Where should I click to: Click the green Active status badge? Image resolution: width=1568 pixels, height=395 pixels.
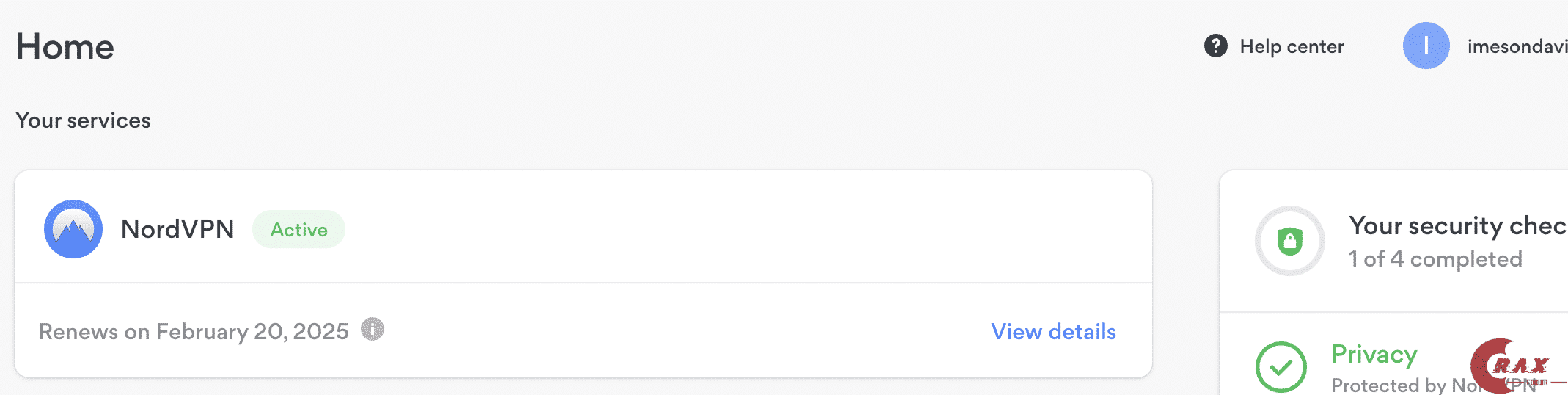(298, 230)
